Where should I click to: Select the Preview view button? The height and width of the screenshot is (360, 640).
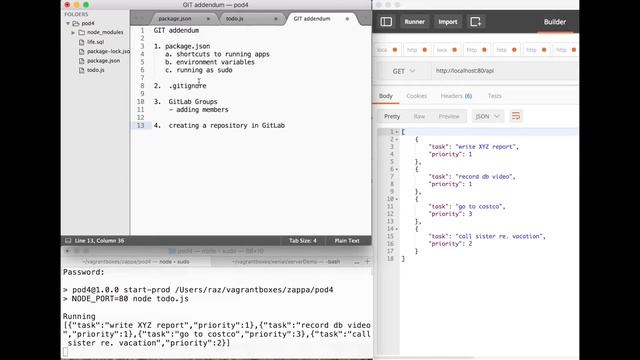pyautogui.click(x=449, y=116)
